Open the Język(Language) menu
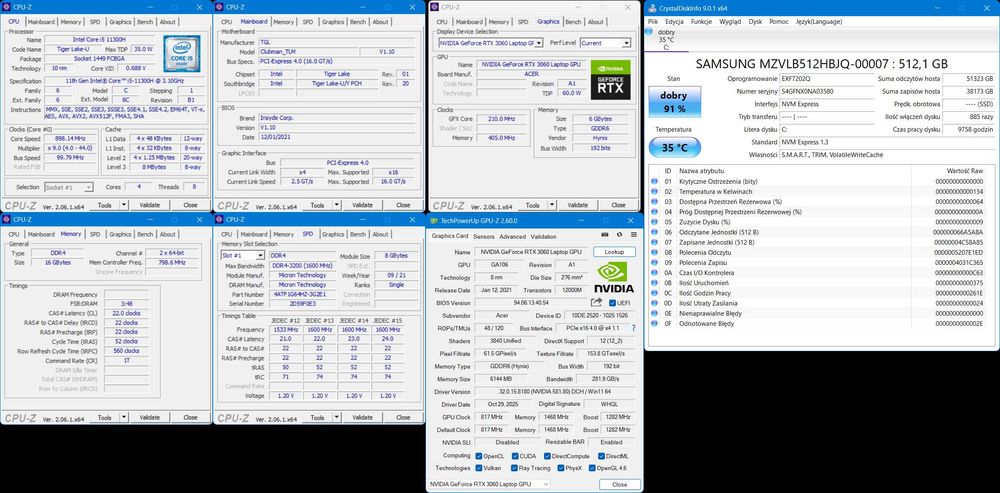The height and width of the screenshot is (493, 1000). coord(818,21)
